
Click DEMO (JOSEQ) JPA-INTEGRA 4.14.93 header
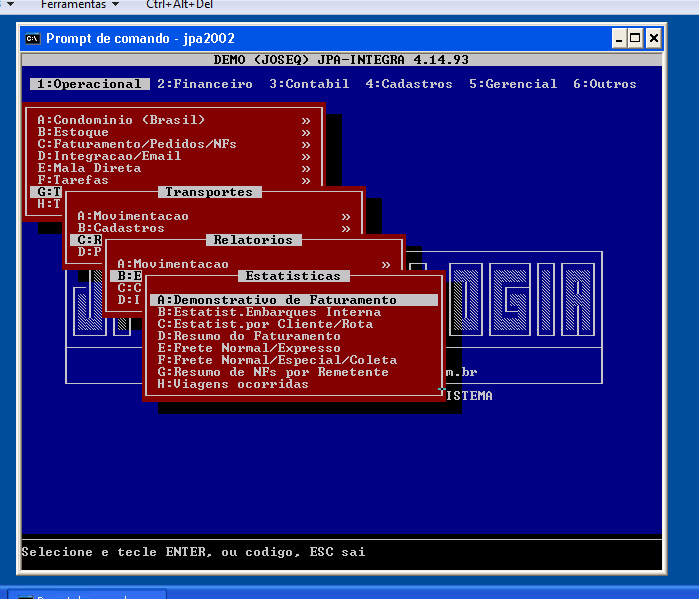pos(341,60)
